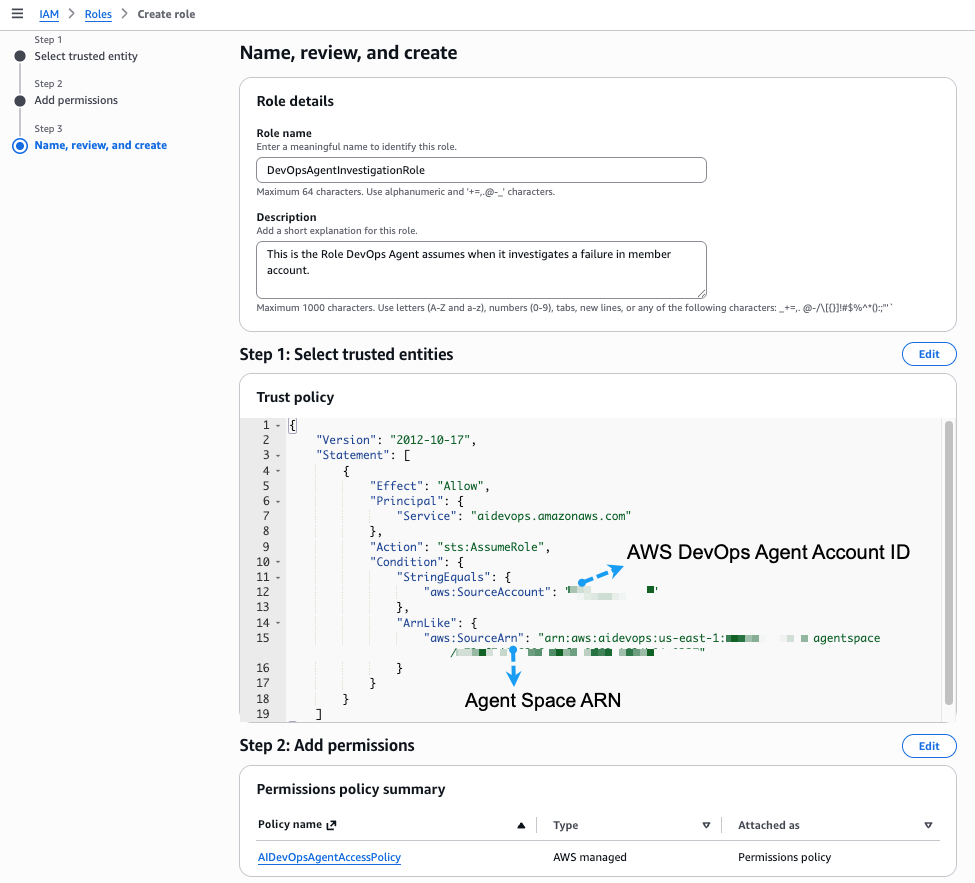Image resolution: width=975 pixels, height=883 pixels.
Task: Collapse the StringEquals fold at line 11
Action: coord(278,578)
